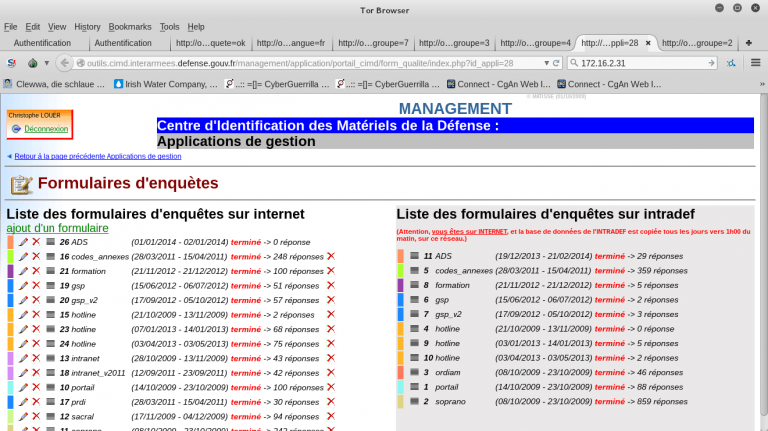The width and height of the screenshot is (768, 431).
Task: Click search box containing 172.16.2.31
Action: pyautogui.click(x=643, y=63)
